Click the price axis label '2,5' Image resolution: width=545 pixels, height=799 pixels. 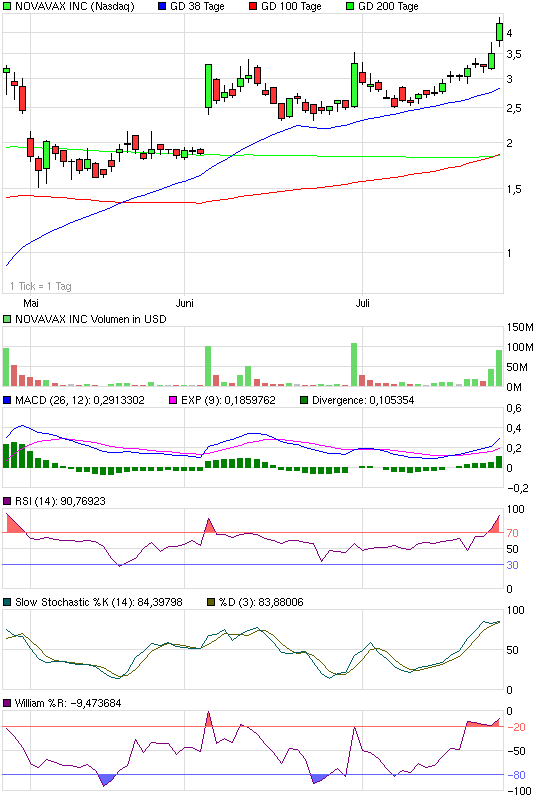coord(514,108)
